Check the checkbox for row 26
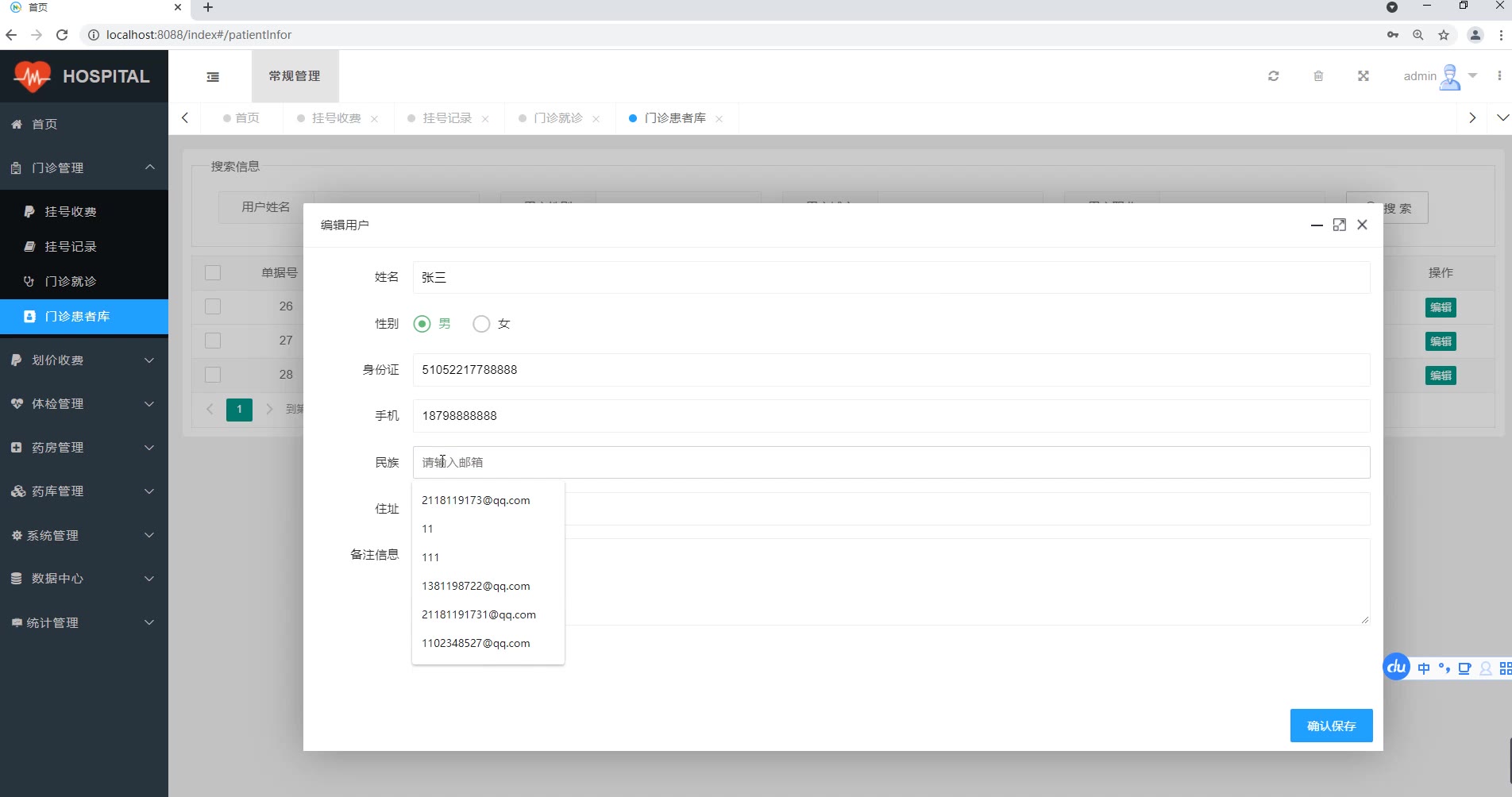The width and height of the screenshot is (1512, 797). 213,306
